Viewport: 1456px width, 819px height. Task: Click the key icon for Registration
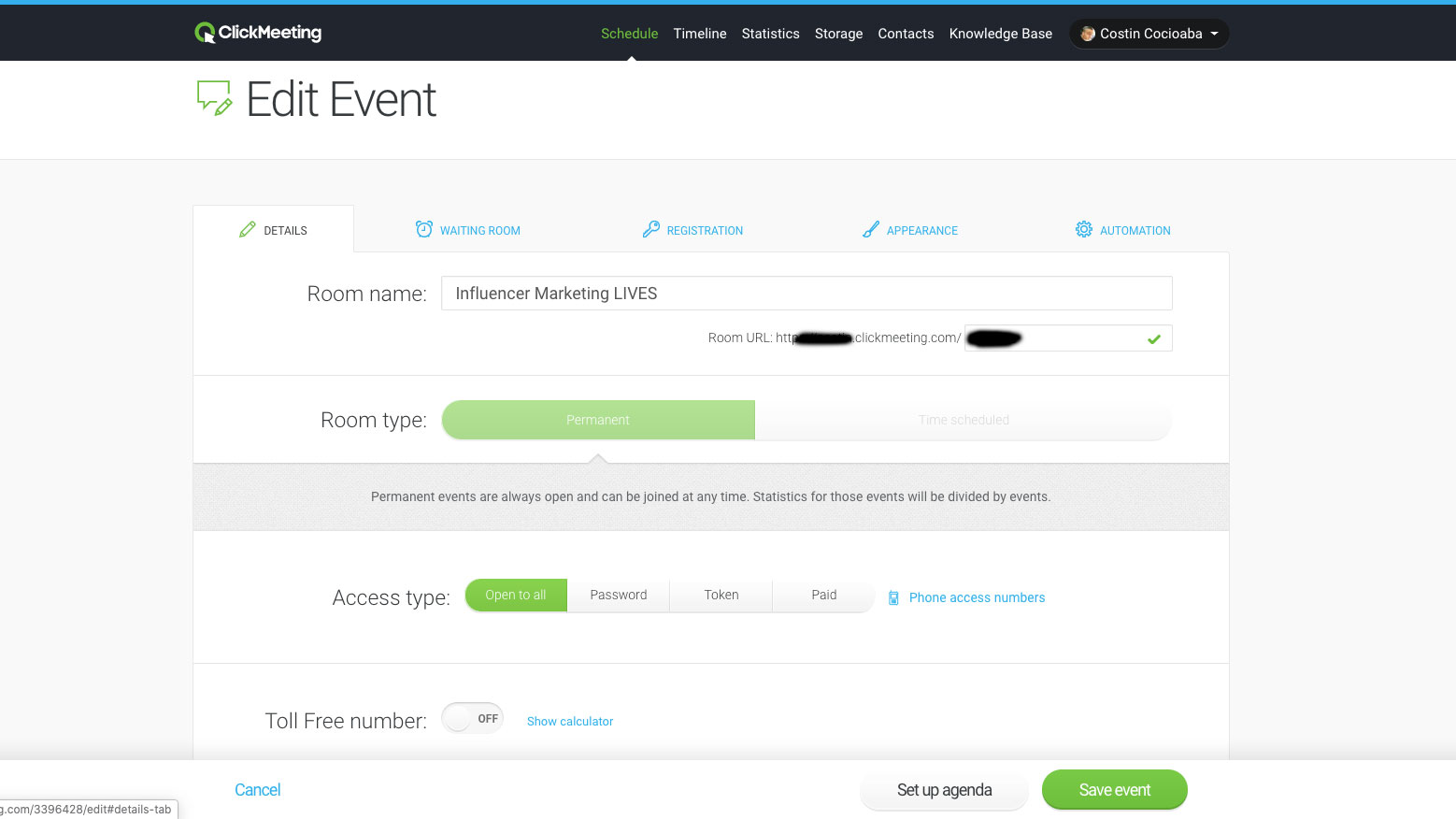(x=651, y=230)
